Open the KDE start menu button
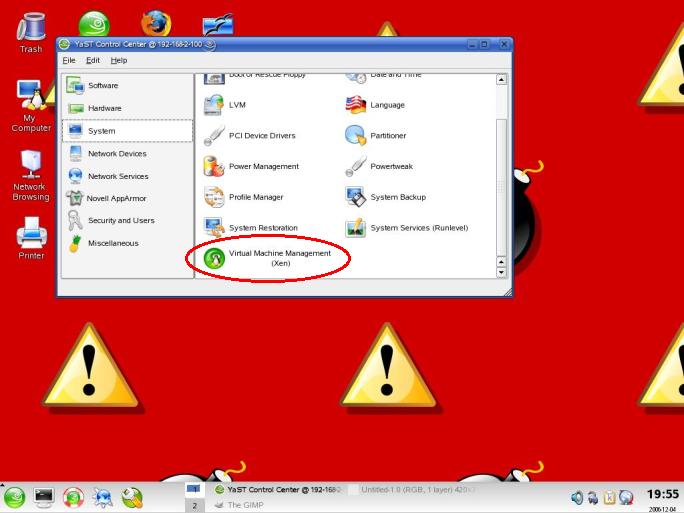 [14, 497]
